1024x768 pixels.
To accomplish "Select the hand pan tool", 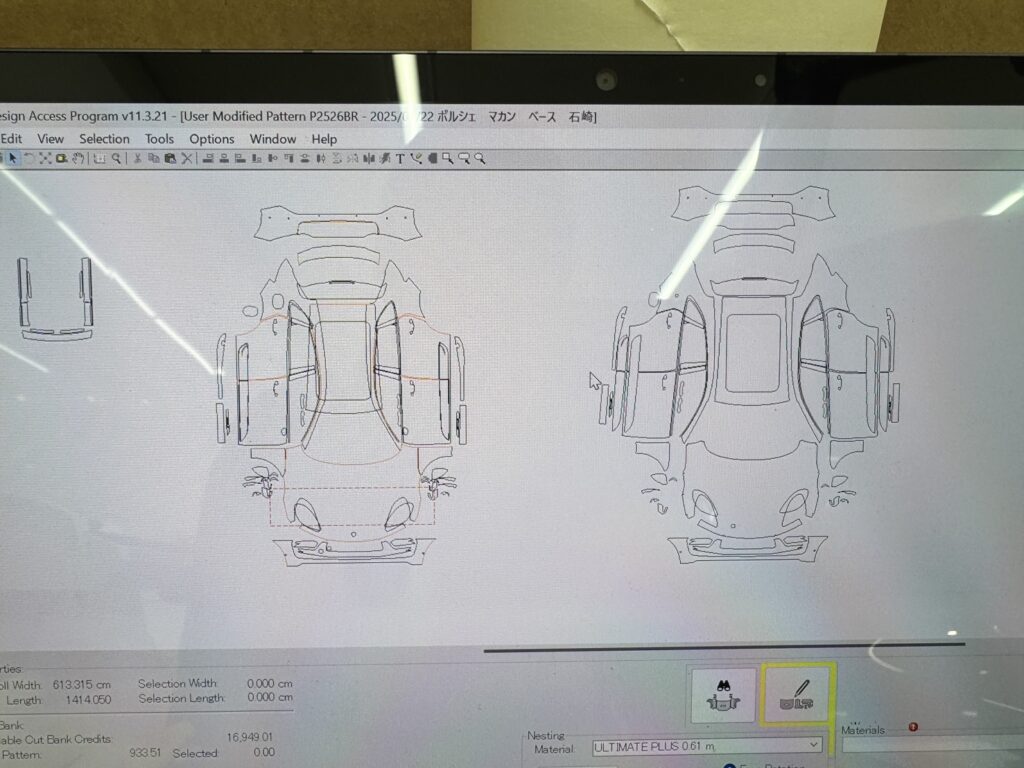I will coord(78,158).
